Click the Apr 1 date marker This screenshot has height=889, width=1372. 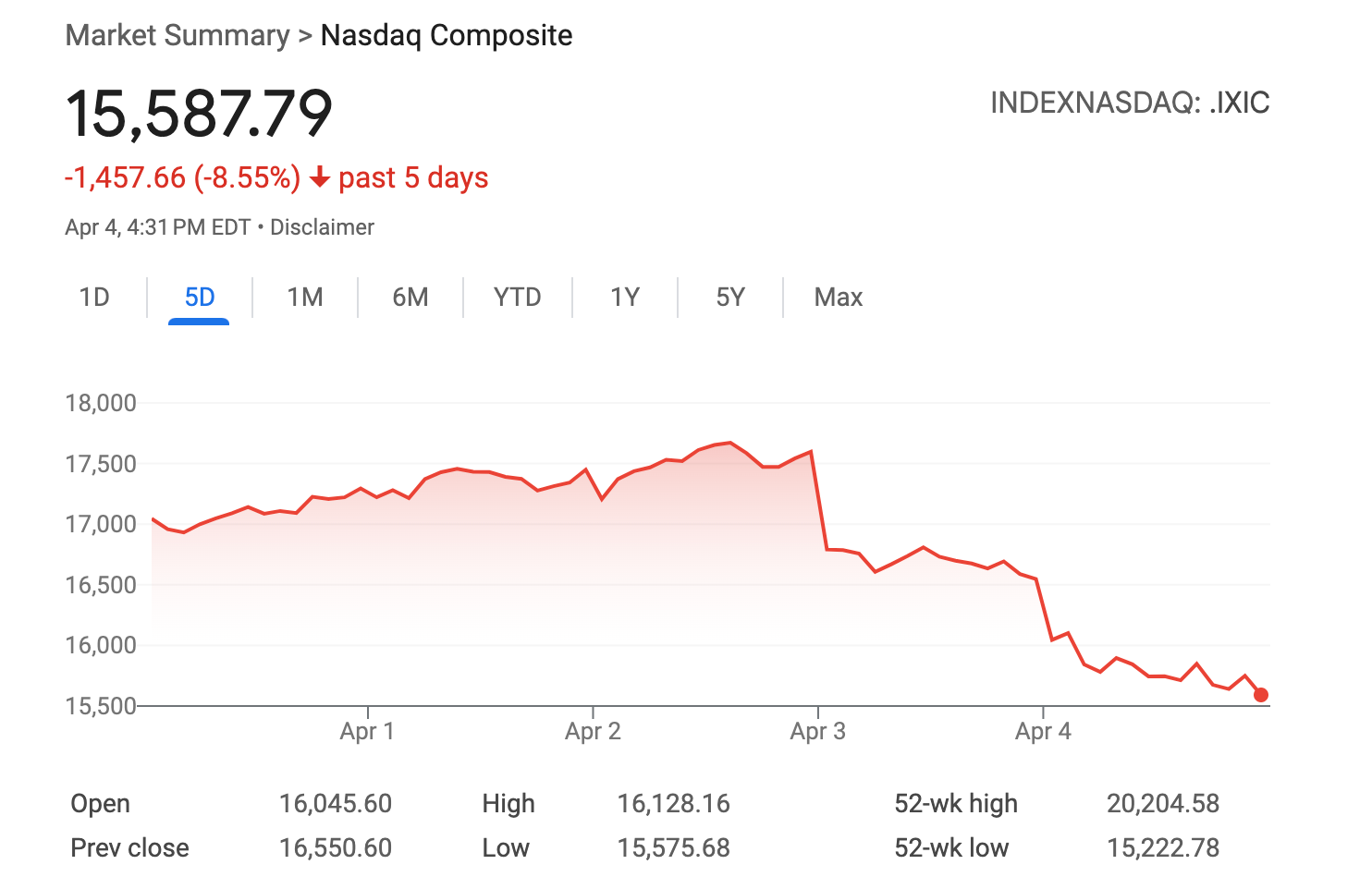click(367, 731)
